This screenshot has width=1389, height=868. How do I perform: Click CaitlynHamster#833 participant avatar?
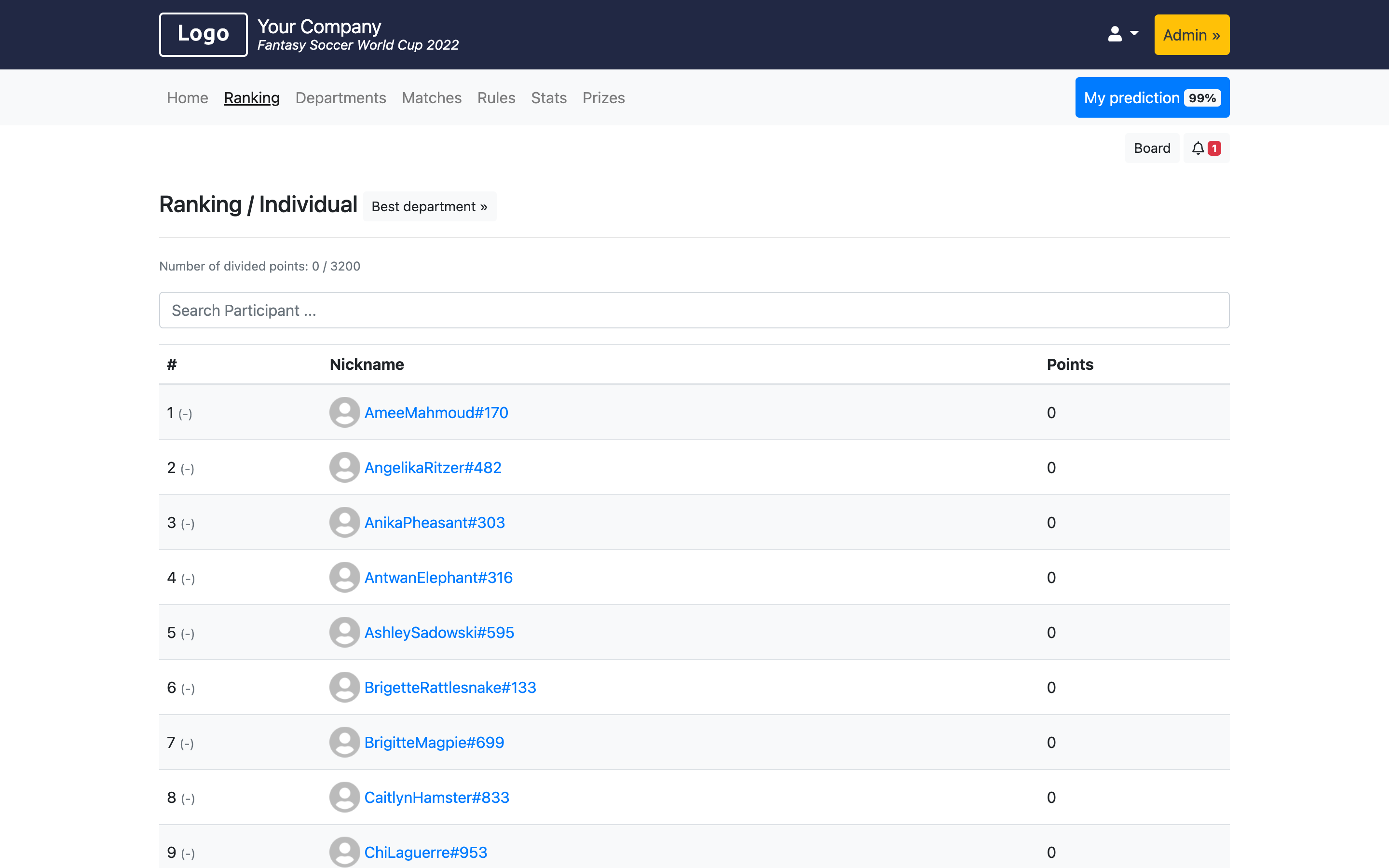click(x=345, y=797)
